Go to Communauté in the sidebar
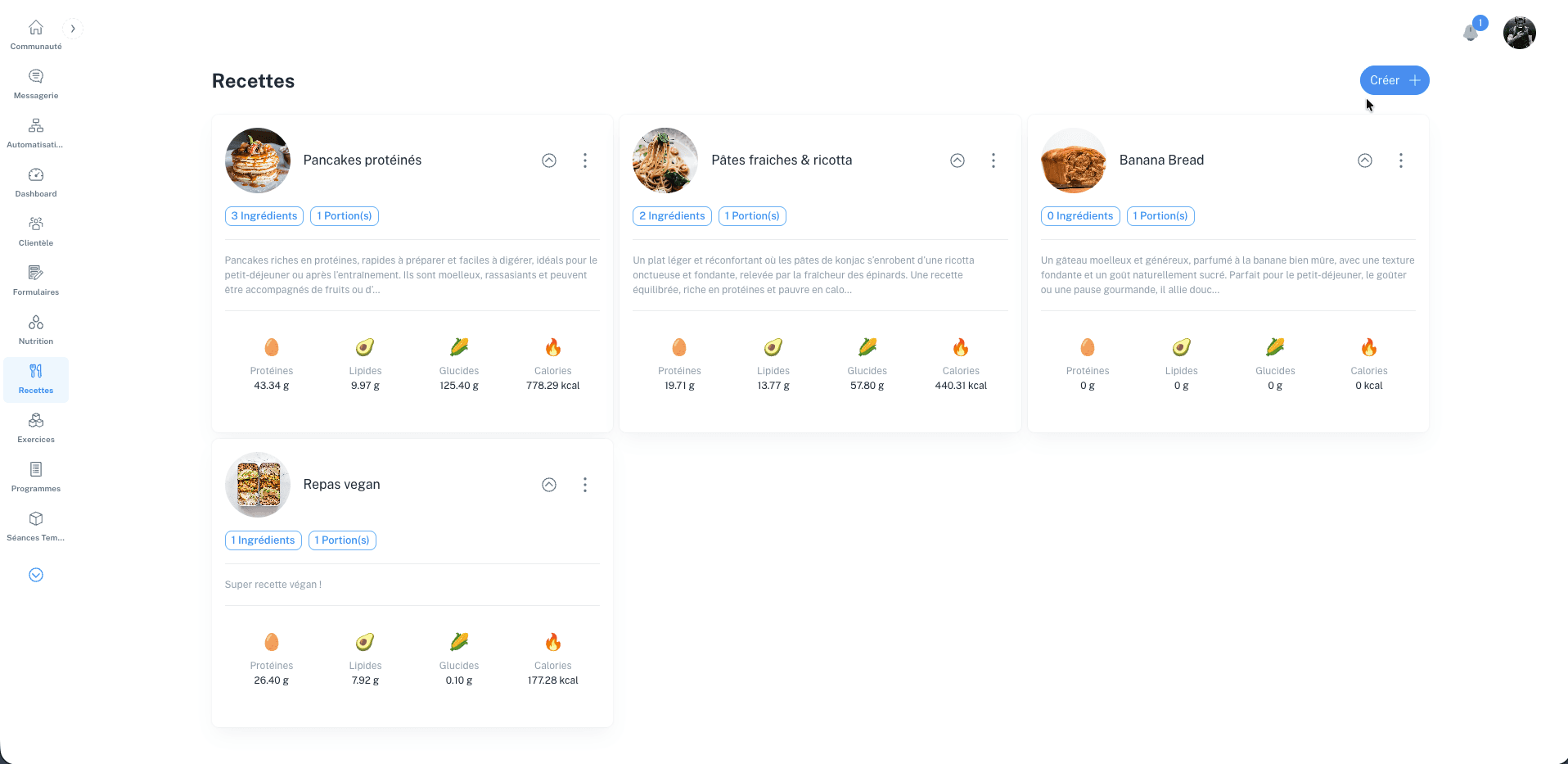The height and width of the screenshot is (764, 1568). point(36,34)
